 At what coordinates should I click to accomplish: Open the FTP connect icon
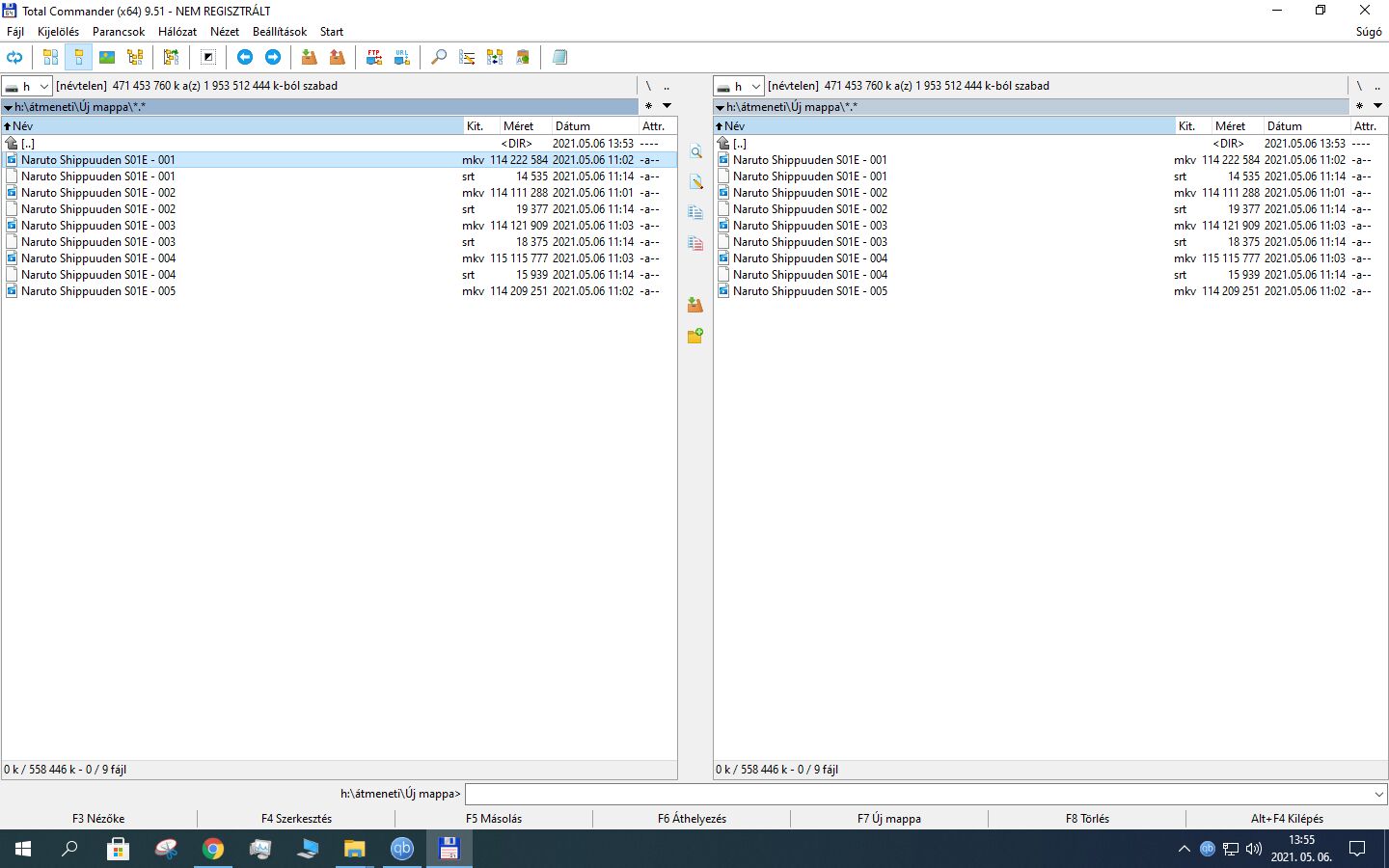coord(374,58)
